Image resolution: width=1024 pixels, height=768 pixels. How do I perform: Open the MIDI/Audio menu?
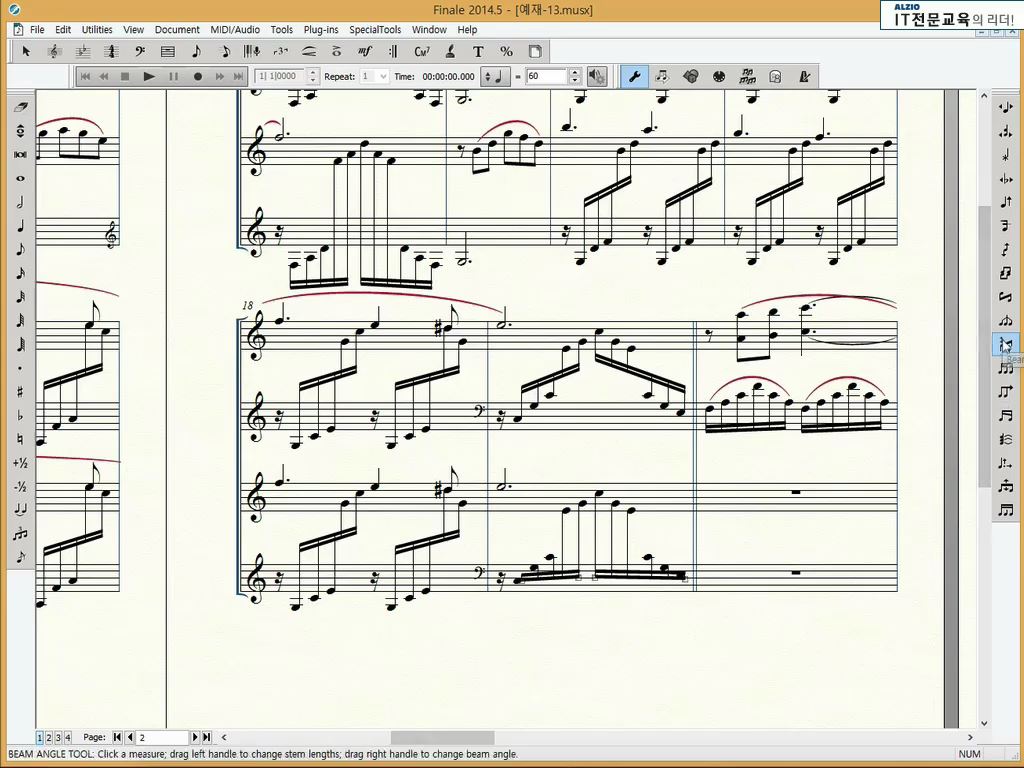(235, 29)
